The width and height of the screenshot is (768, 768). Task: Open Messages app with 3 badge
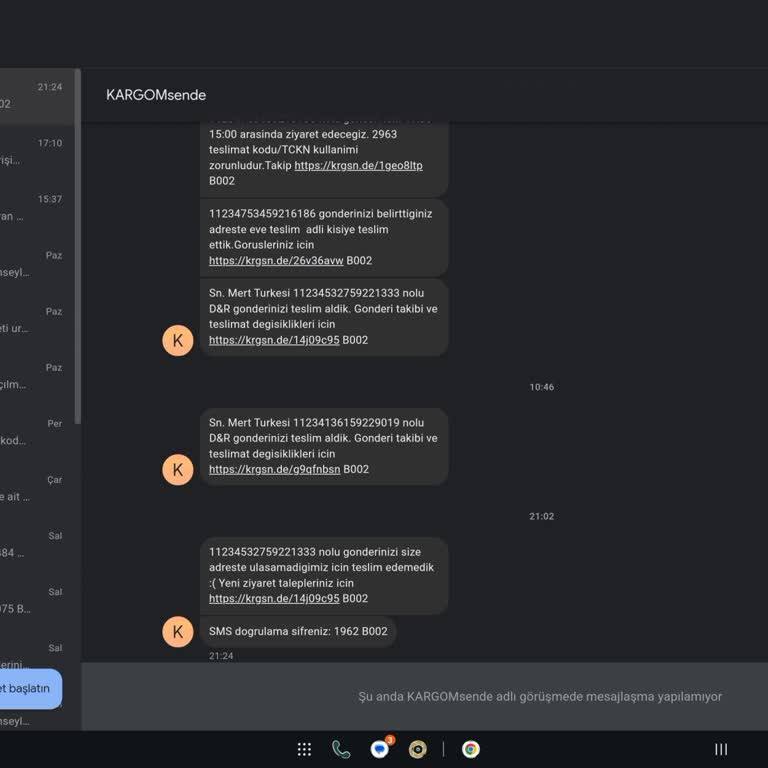pos(381,748)
